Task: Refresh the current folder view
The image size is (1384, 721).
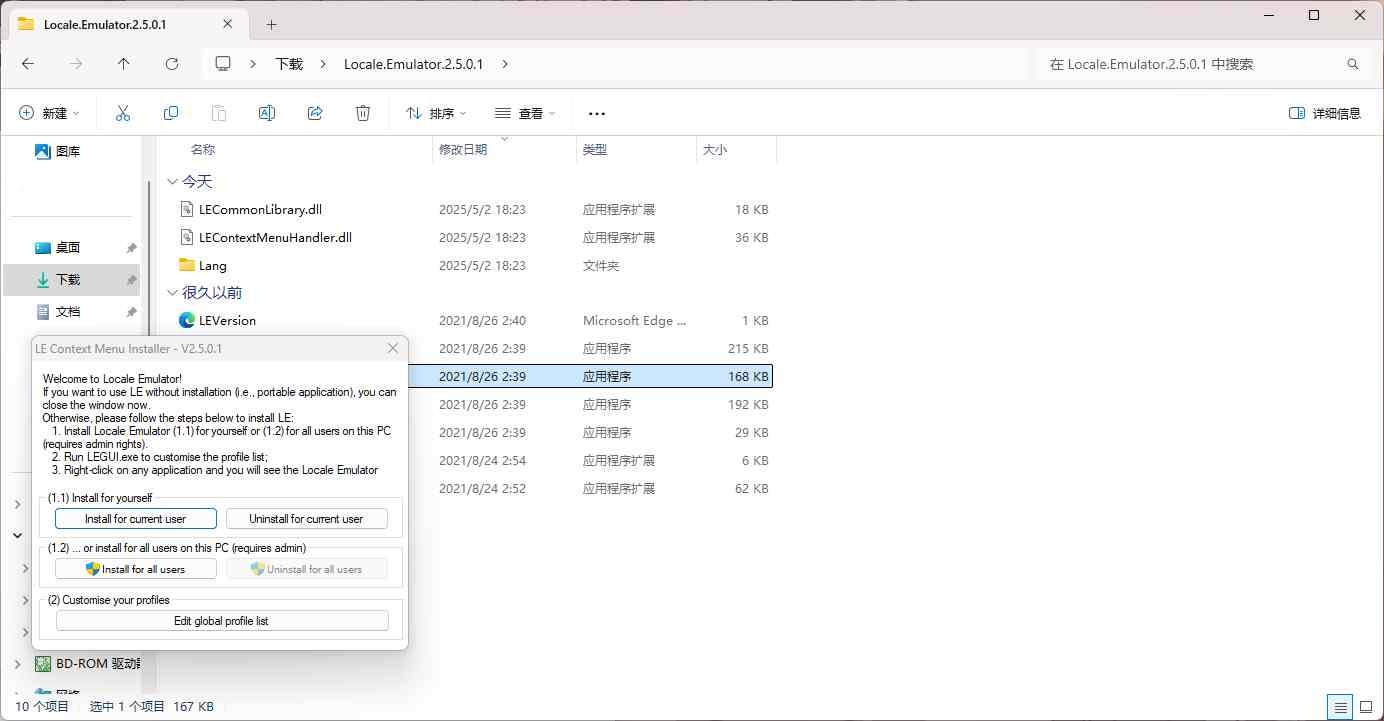Action: tap(172, 63)
